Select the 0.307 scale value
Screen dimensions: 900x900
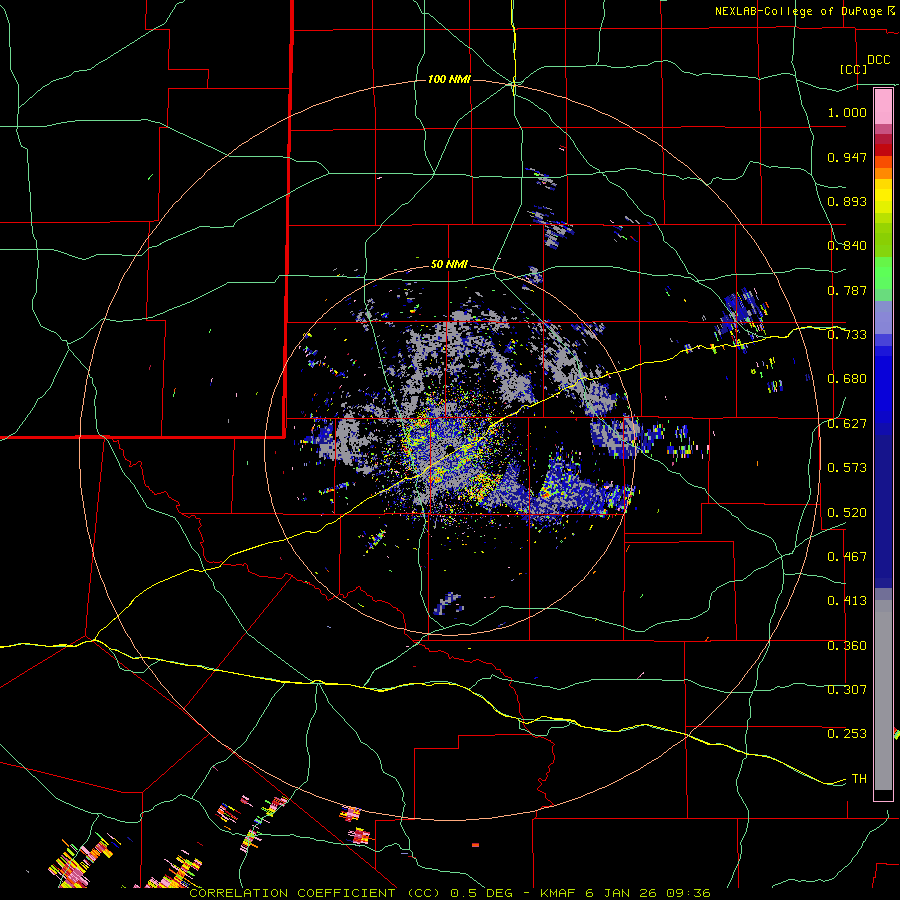click(x=847, y=690)
